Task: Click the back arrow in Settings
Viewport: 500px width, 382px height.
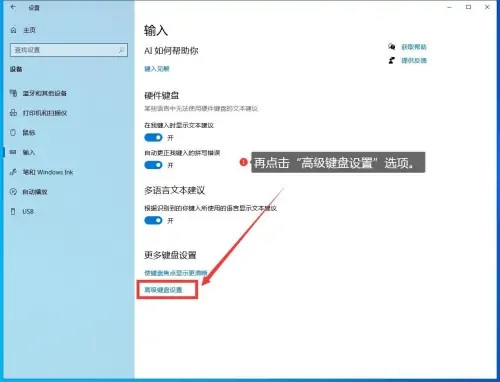Action: [13, 7]
